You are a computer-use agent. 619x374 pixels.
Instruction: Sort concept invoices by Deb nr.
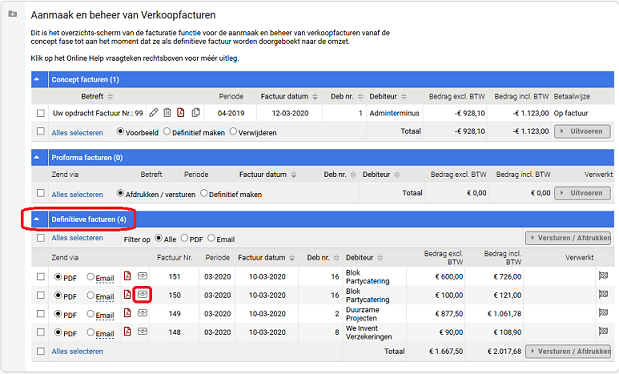360,97
